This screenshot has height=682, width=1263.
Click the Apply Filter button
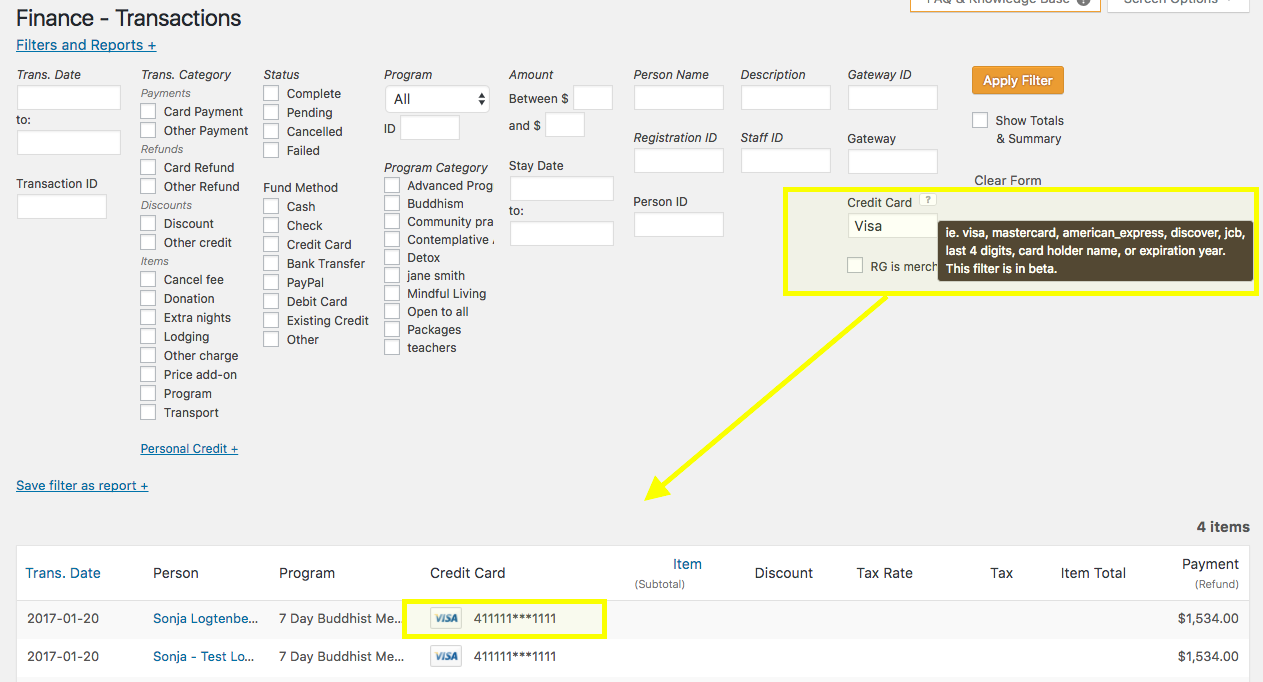click(1017, 81)
